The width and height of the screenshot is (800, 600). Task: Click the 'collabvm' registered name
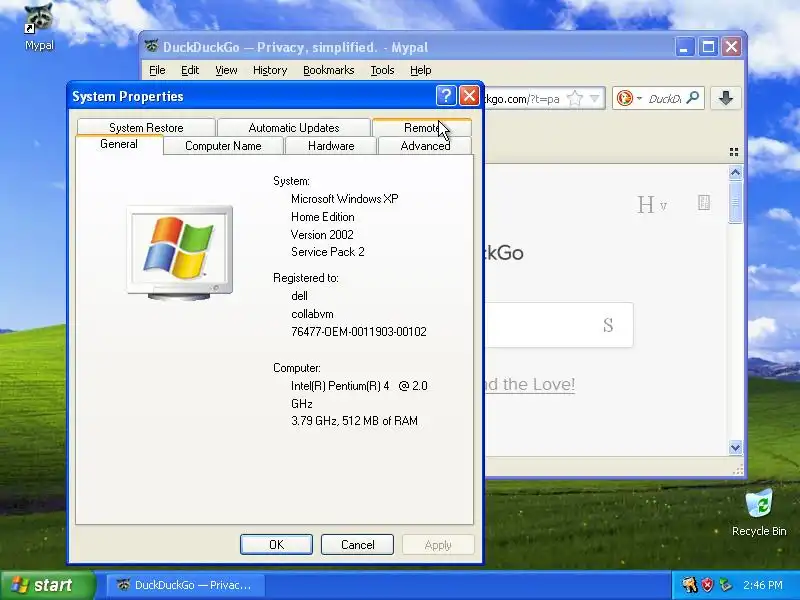click(x=312, y=314)
